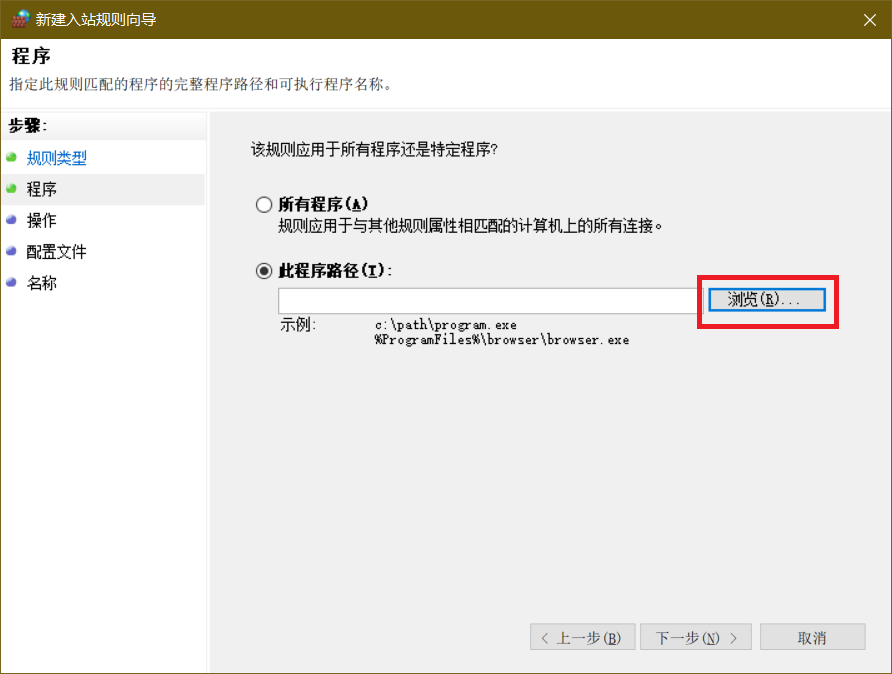Click the blue bullet beside 配置文件
Screen dimensions: 892x674
coord(12,251)
